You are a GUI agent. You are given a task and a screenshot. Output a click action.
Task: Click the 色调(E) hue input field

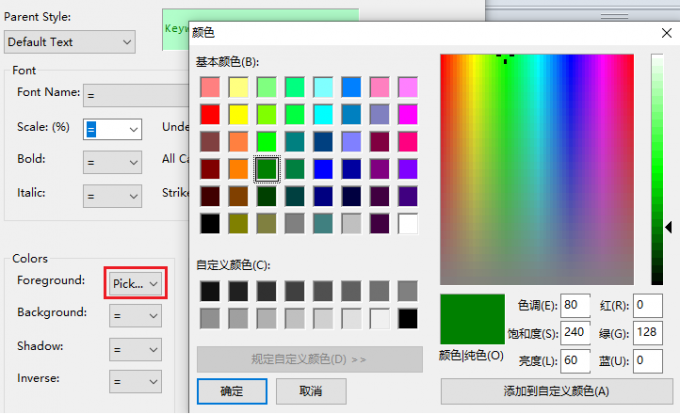coord(575,305)
